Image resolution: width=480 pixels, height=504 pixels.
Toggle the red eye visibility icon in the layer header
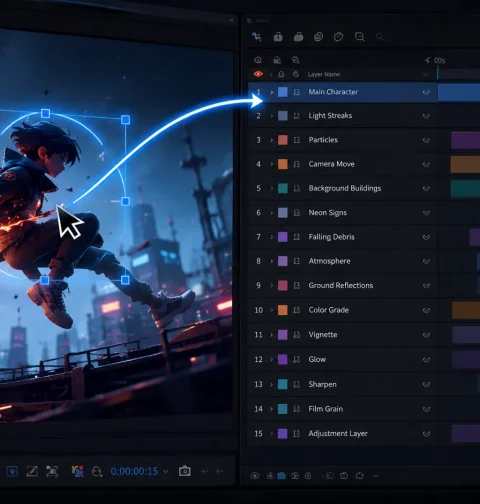[258, 74]
